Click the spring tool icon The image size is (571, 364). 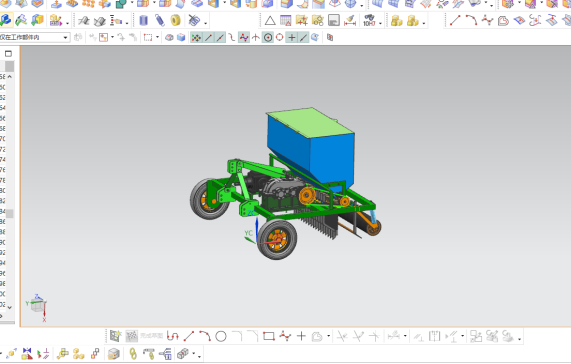coord(160,20)
